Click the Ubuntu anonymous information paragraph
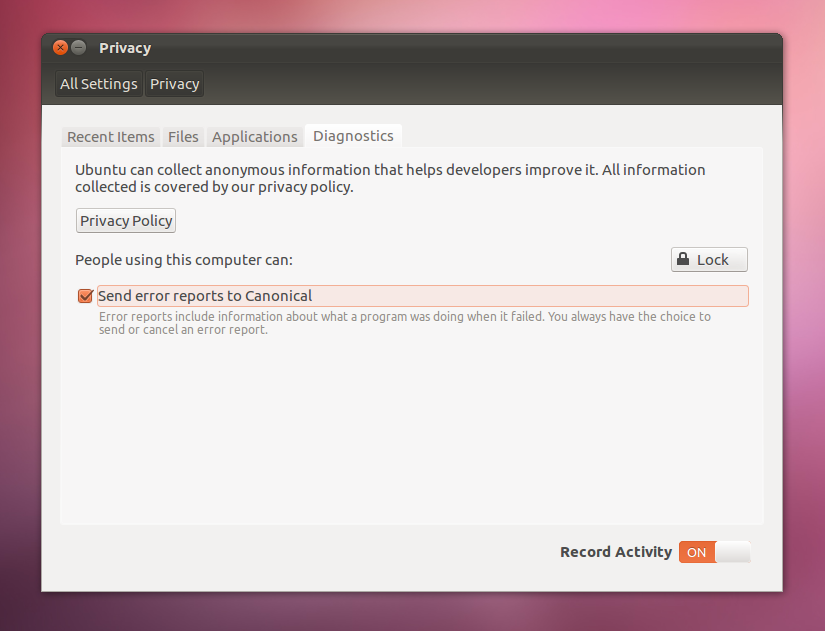Image resolution: width=825 pixels, height=631 pixels. coord(390,178)
